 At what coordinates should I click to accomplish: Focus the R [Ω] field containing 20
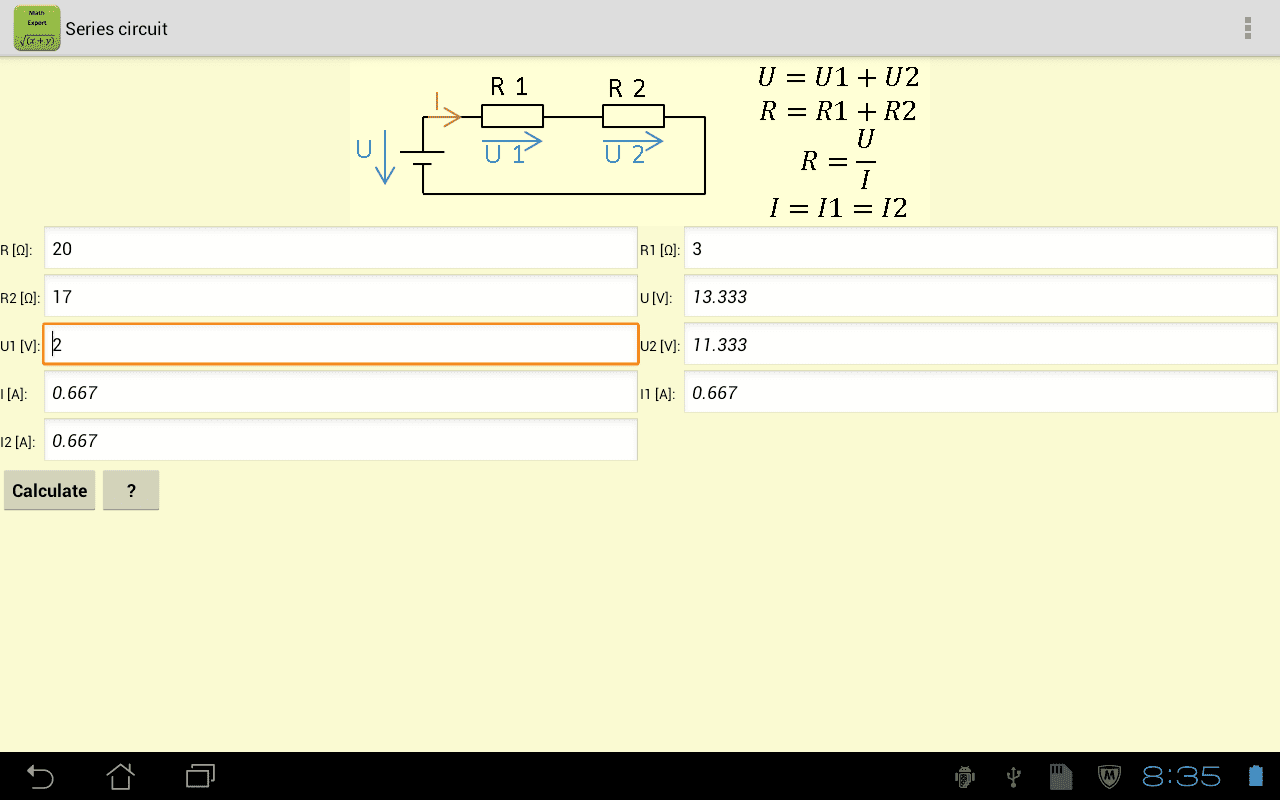(341, 248)
